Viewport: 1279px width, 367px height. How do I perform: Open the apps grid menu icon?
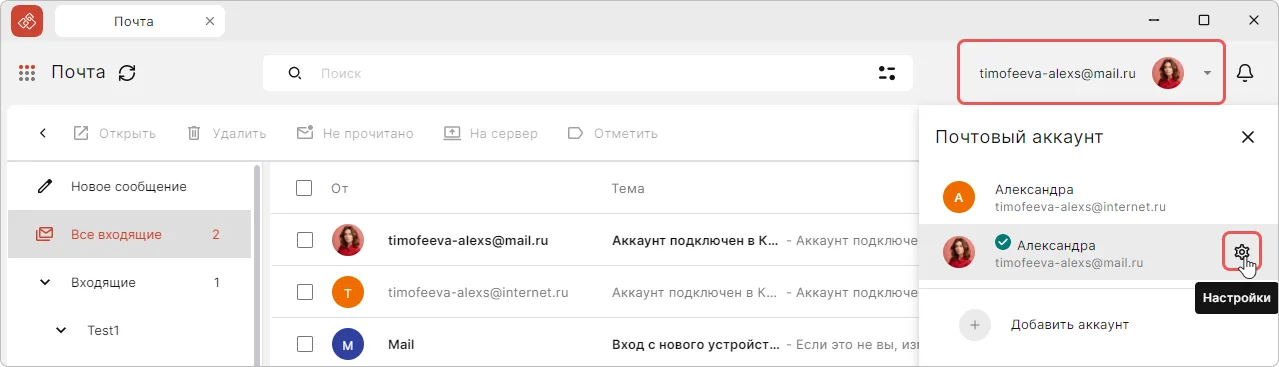click(x=27, y=73)
